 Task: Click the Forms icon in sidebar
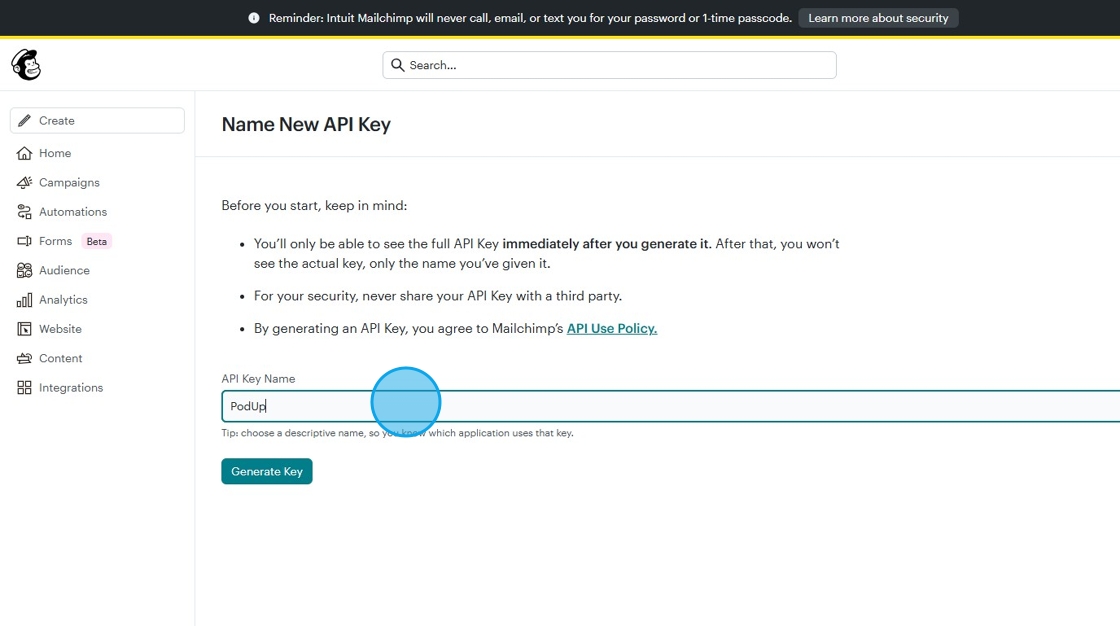coord(24,241)
